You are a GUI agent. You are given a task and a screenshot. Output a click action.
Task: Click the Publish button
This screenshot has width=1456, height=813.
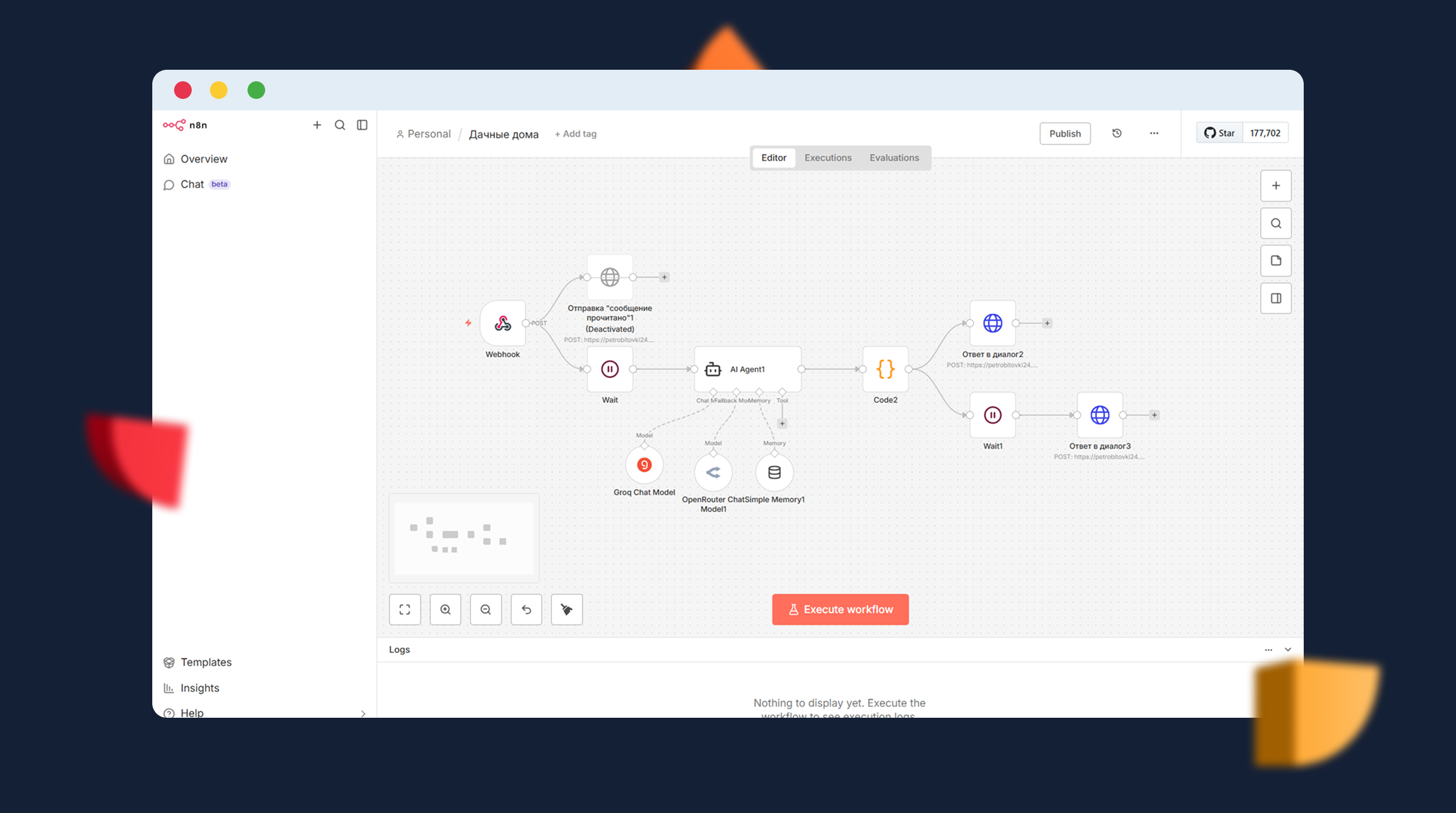[1065, 133]
